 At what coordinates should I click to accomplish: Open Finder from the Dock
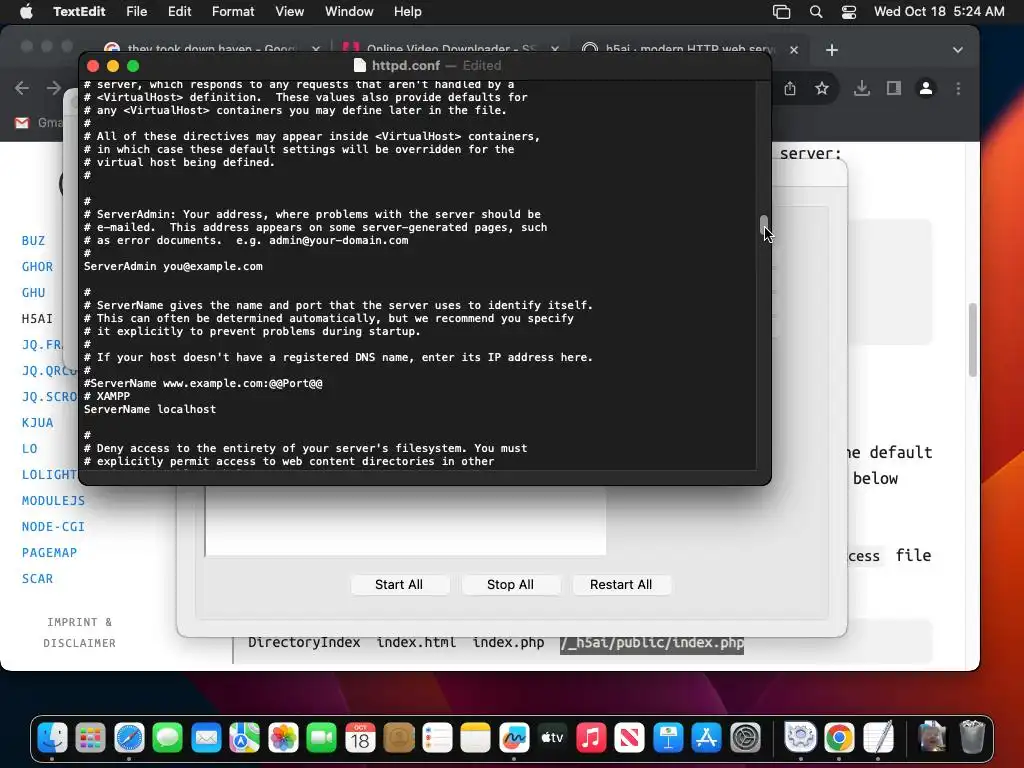[x=52, y=738]
